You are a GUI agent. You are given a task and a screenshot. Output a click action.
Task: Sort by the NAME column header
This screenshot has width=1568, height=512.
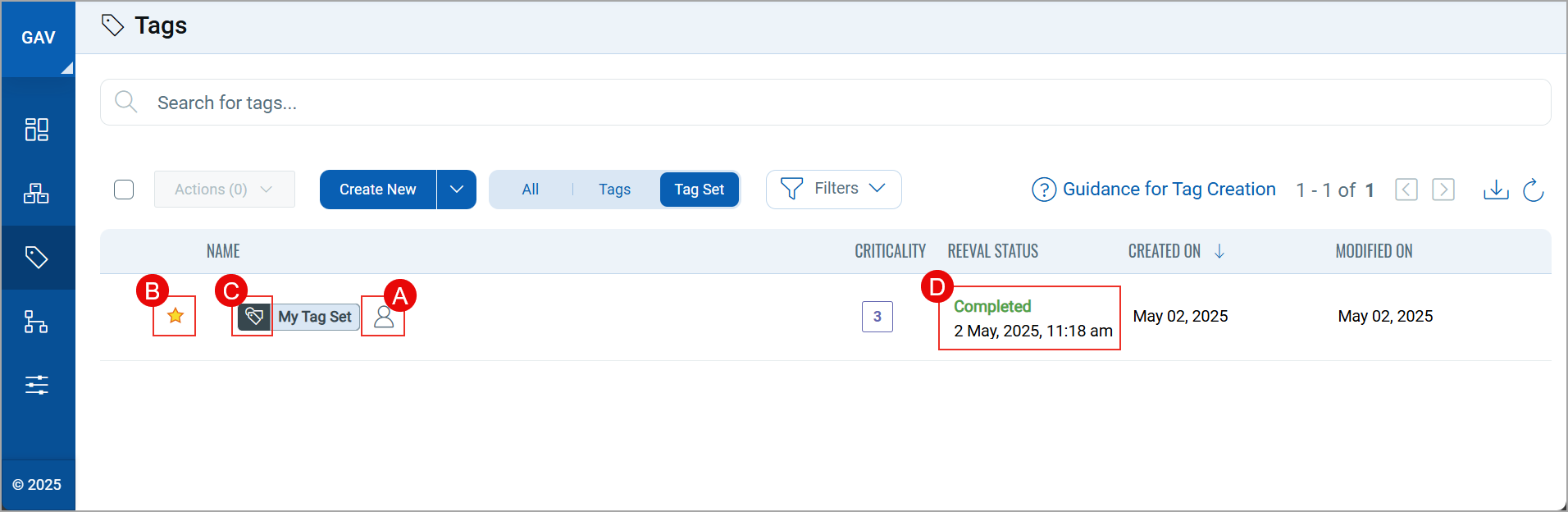[223, 251]
